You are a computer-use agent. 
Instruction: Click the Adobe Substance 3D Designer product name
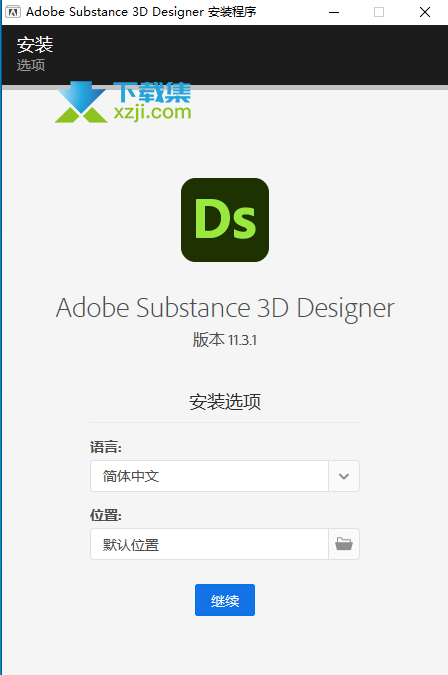point(225,308)
